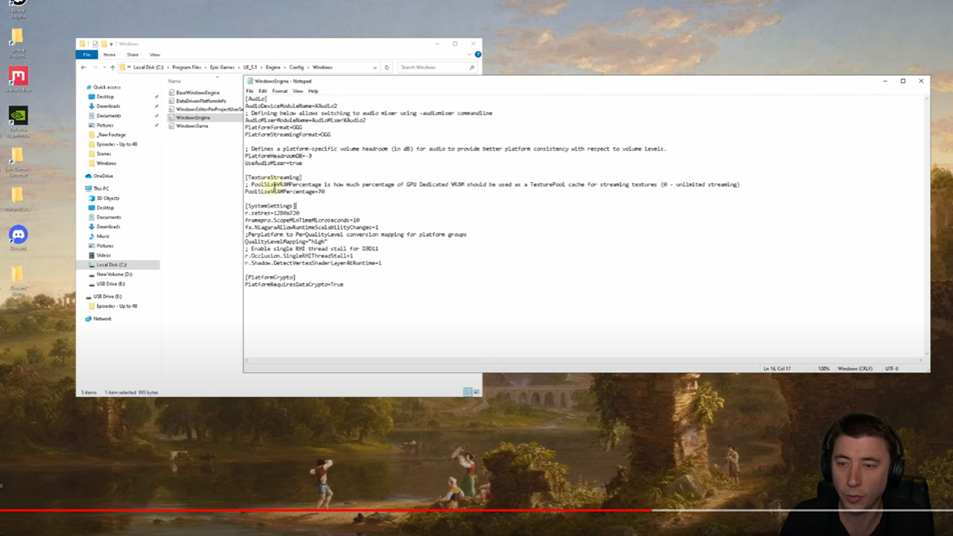Image resolution: width=953 pixels, height=536 pixels.
Task: Jump to UE_5.1 in the address breadcrumb
Action: click(x=250, y=67)
